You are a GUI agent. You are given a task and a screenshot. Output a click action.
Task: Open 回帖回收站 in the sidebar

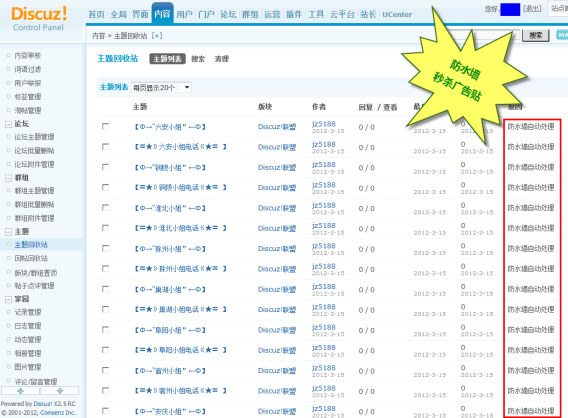31,258
